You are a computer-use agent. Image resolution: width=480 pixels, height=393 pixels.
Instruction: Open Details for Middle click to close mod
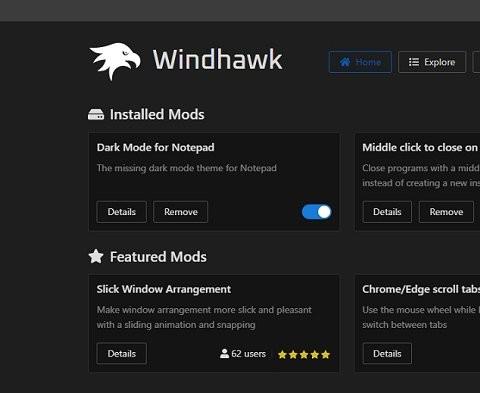click(387, 212)
